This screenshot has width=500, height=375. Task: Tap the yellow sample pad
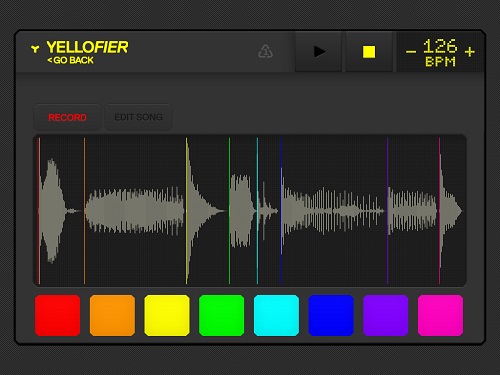point(167,315)
